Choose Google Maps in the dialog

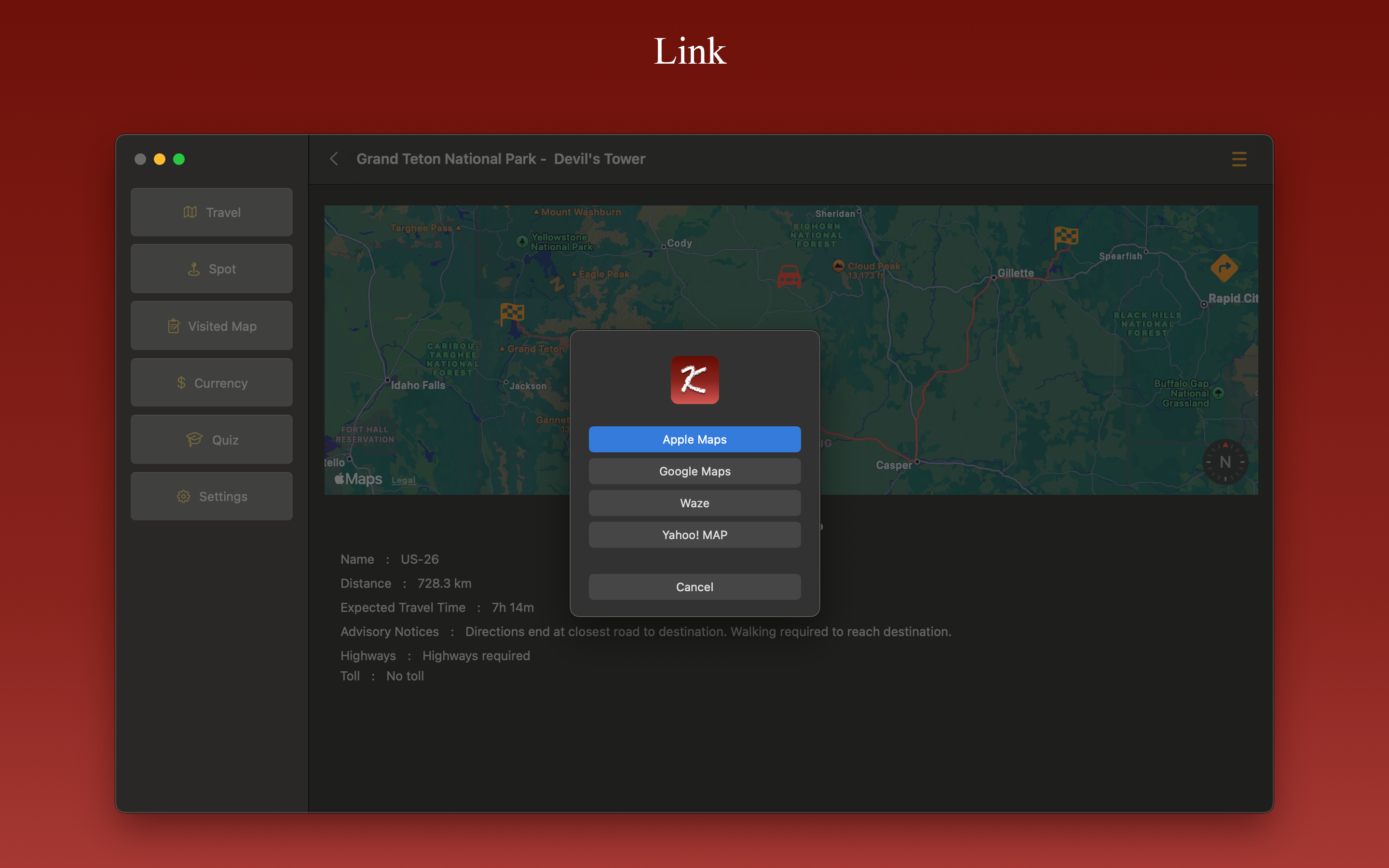pos(694,471)
